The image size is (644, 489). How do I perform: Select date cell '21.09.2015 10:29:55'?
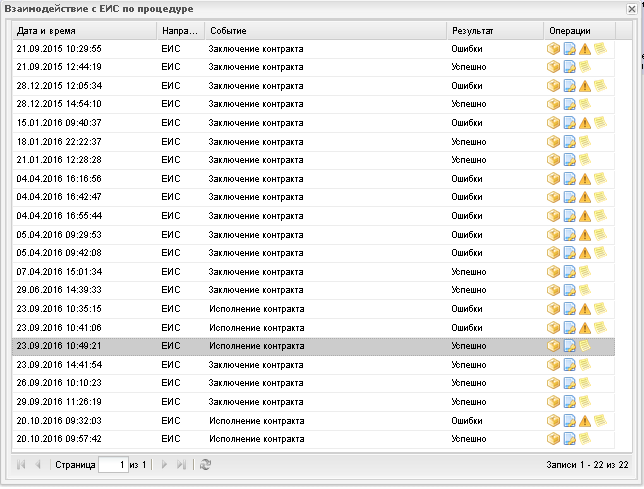[59, 49]
